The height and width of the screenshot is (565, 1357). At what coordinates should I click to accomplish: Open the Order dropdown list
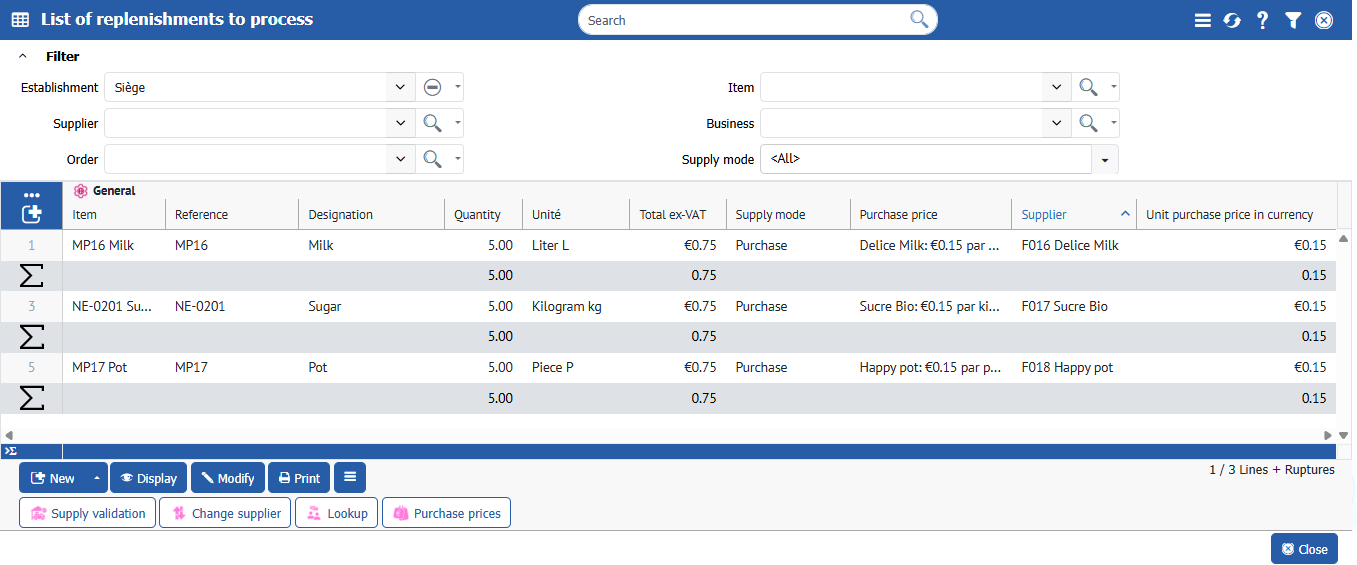[400, 159]
